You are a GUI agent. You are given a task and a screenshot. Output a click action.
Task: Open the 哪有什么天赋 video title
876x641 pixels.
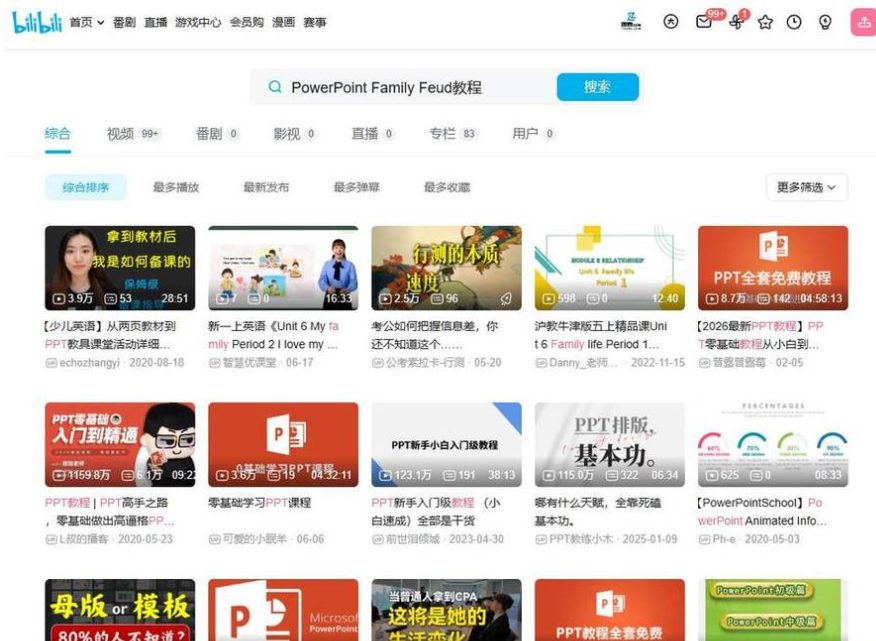point(598,511)
